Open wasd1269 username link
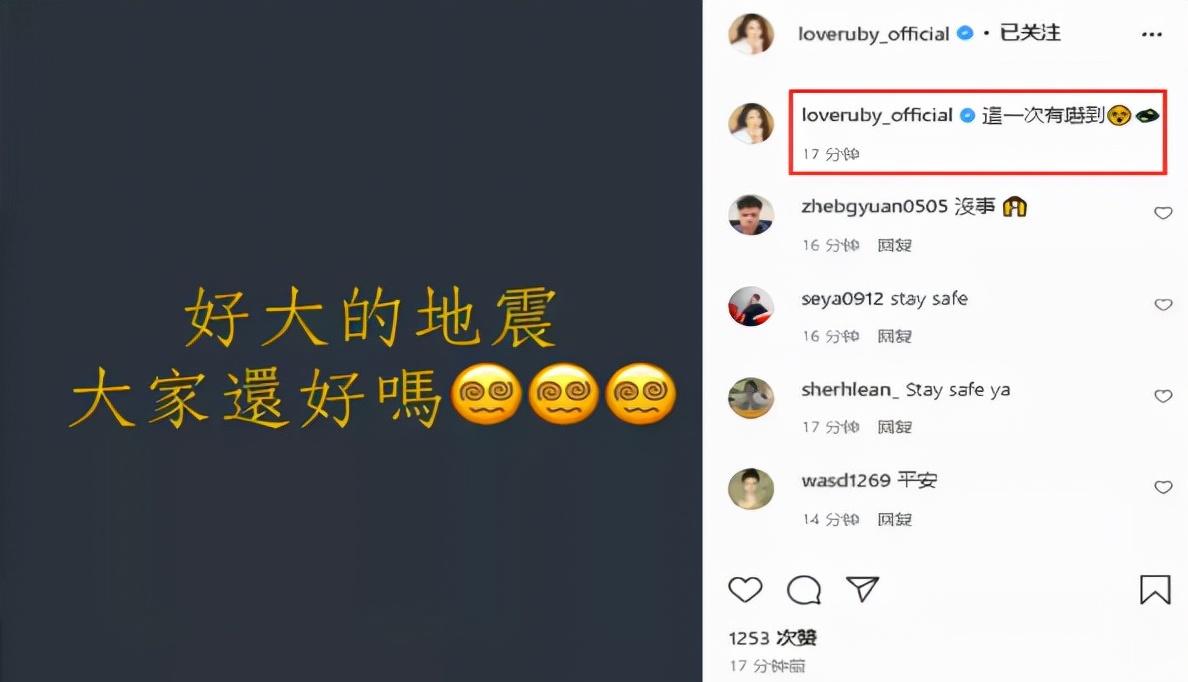 pos(846,480)
